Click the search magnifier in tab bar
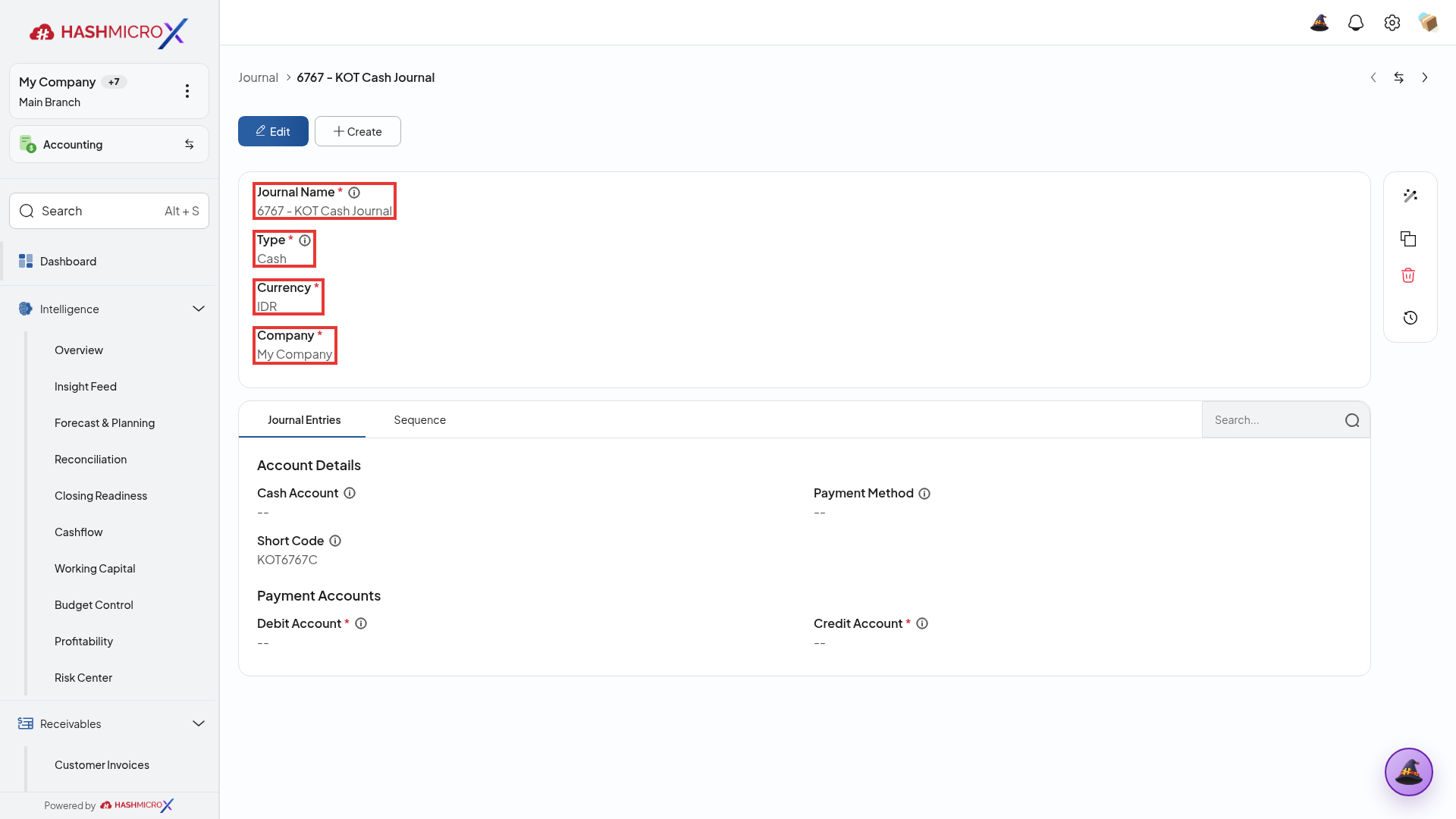 [x=1352, y=420]
